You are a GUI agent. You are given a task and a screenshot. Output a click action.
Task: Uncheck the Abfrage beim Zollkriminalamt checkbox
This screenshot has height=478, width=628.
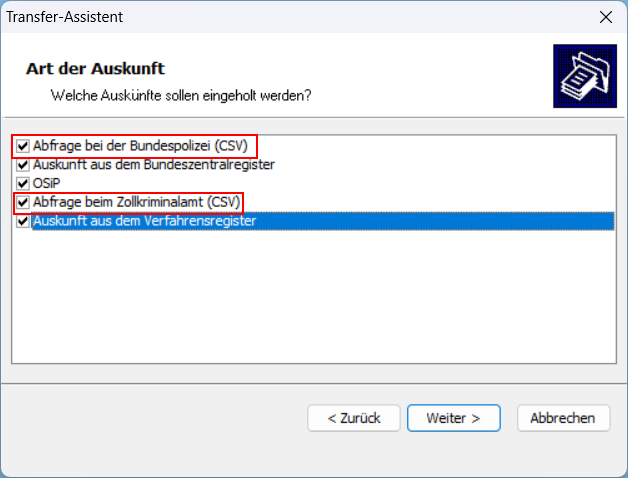(23, 202)
